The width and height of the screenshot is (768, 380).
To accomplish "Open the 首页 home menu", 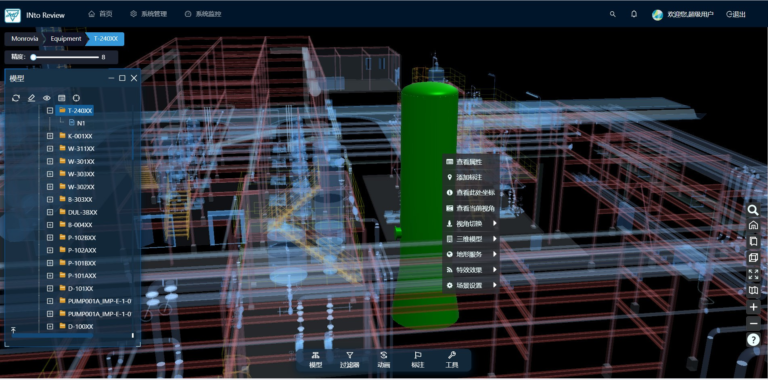I will click(100, 14).
